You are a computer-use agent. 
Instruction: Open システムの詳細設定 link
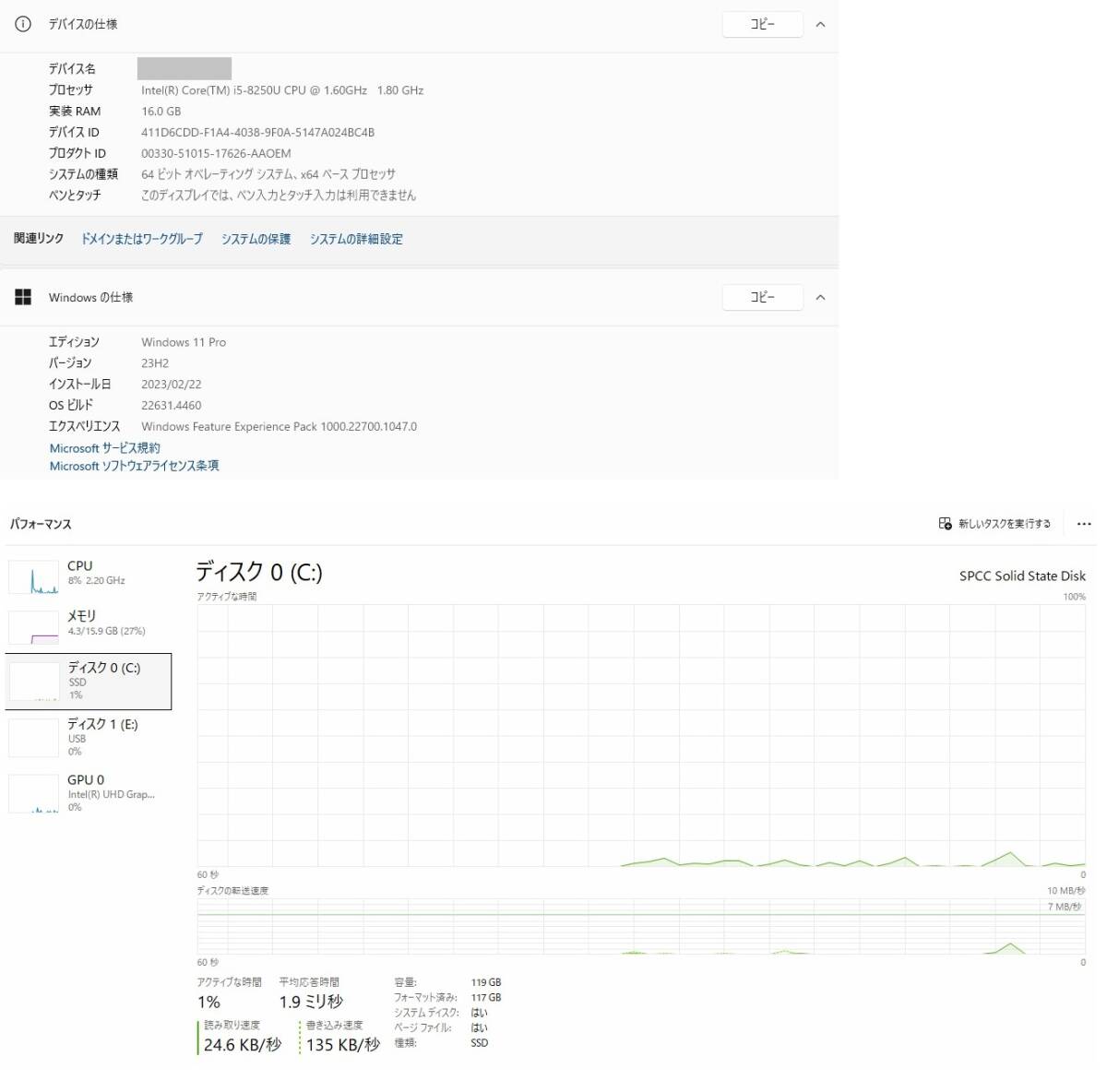[x=356, y=239]
